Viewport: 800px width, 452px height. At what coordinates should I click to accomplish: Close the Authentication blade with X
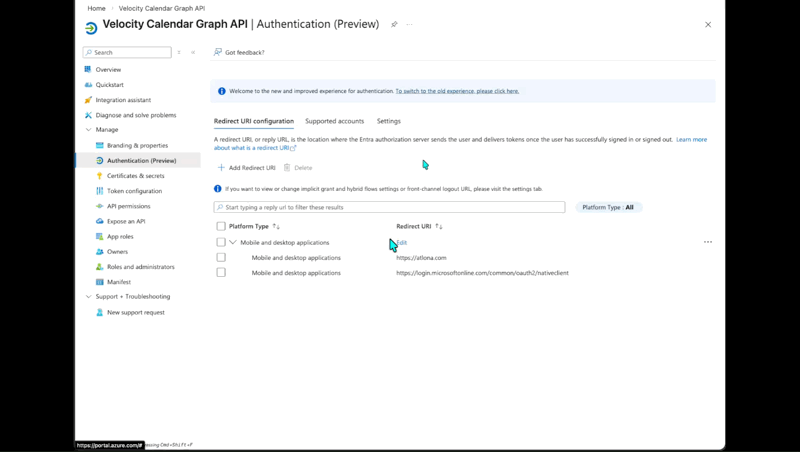[708, 24]
